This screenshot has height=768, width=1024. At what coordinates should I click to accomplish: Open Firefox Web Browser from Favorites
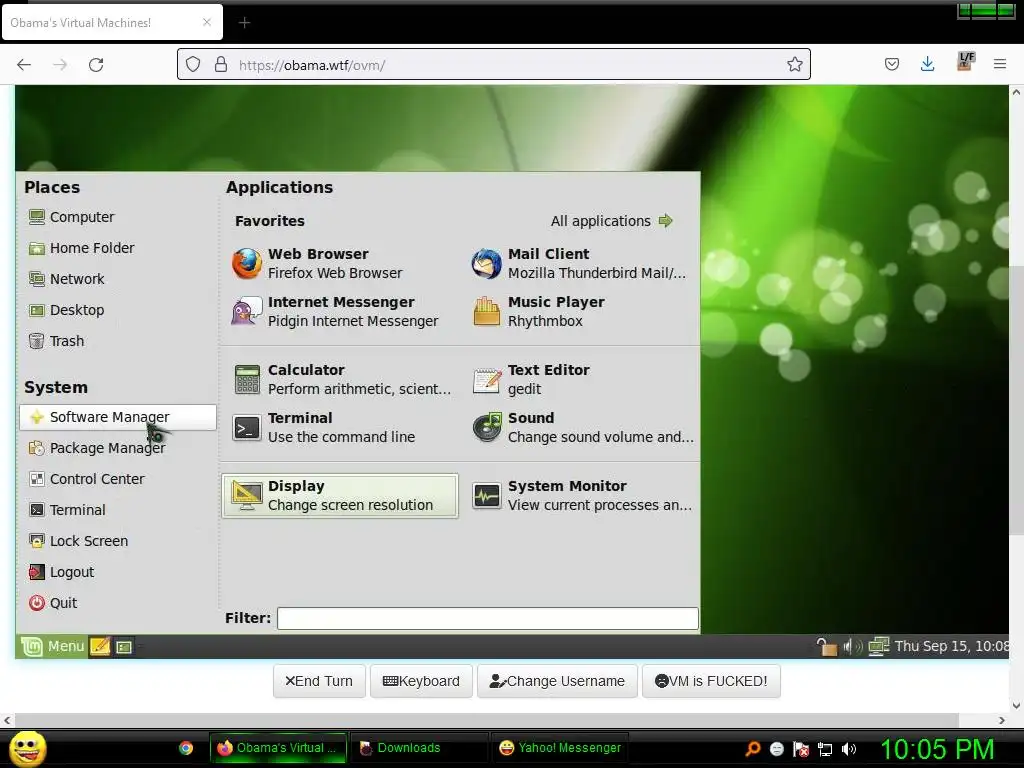coord(340,263)
